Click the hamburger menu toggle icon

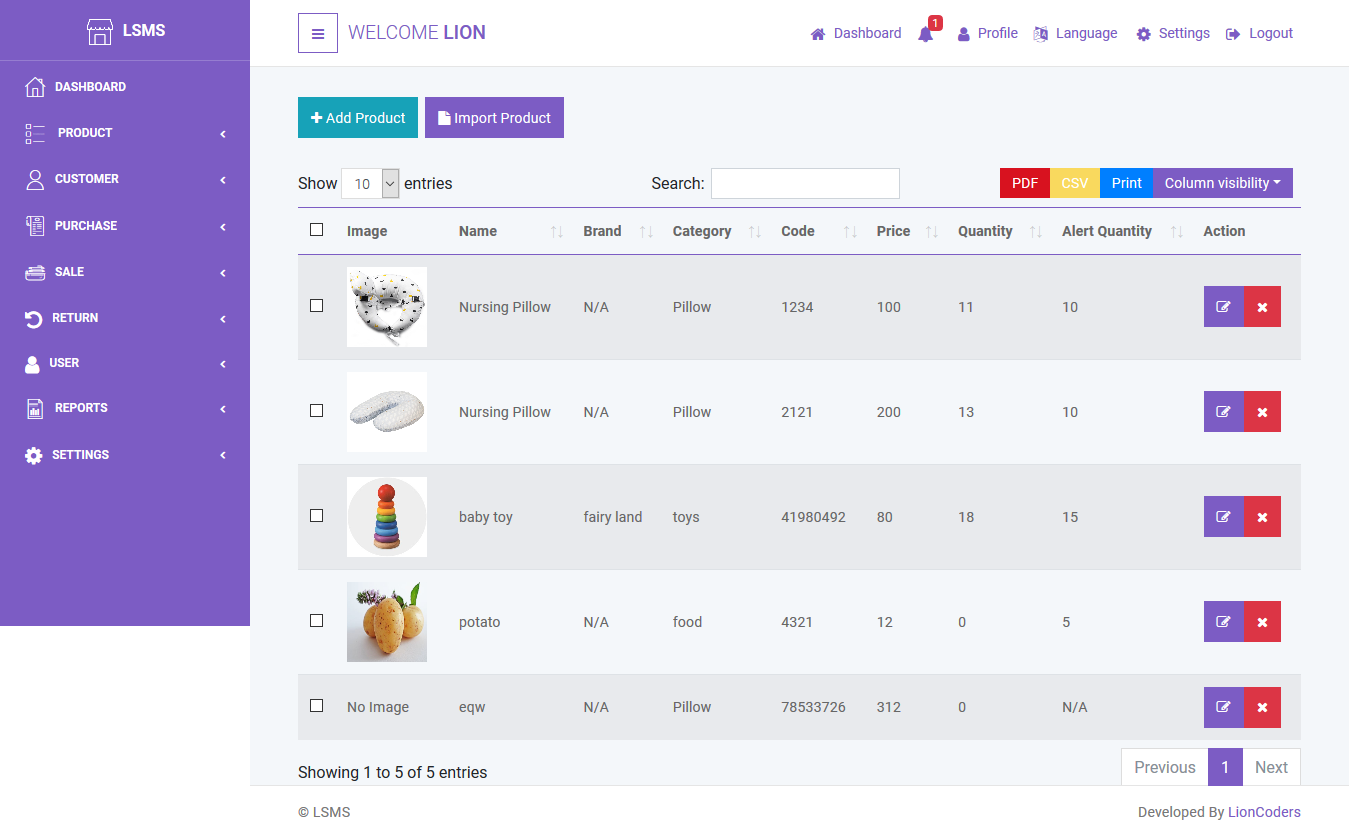(x=318, y=33)
